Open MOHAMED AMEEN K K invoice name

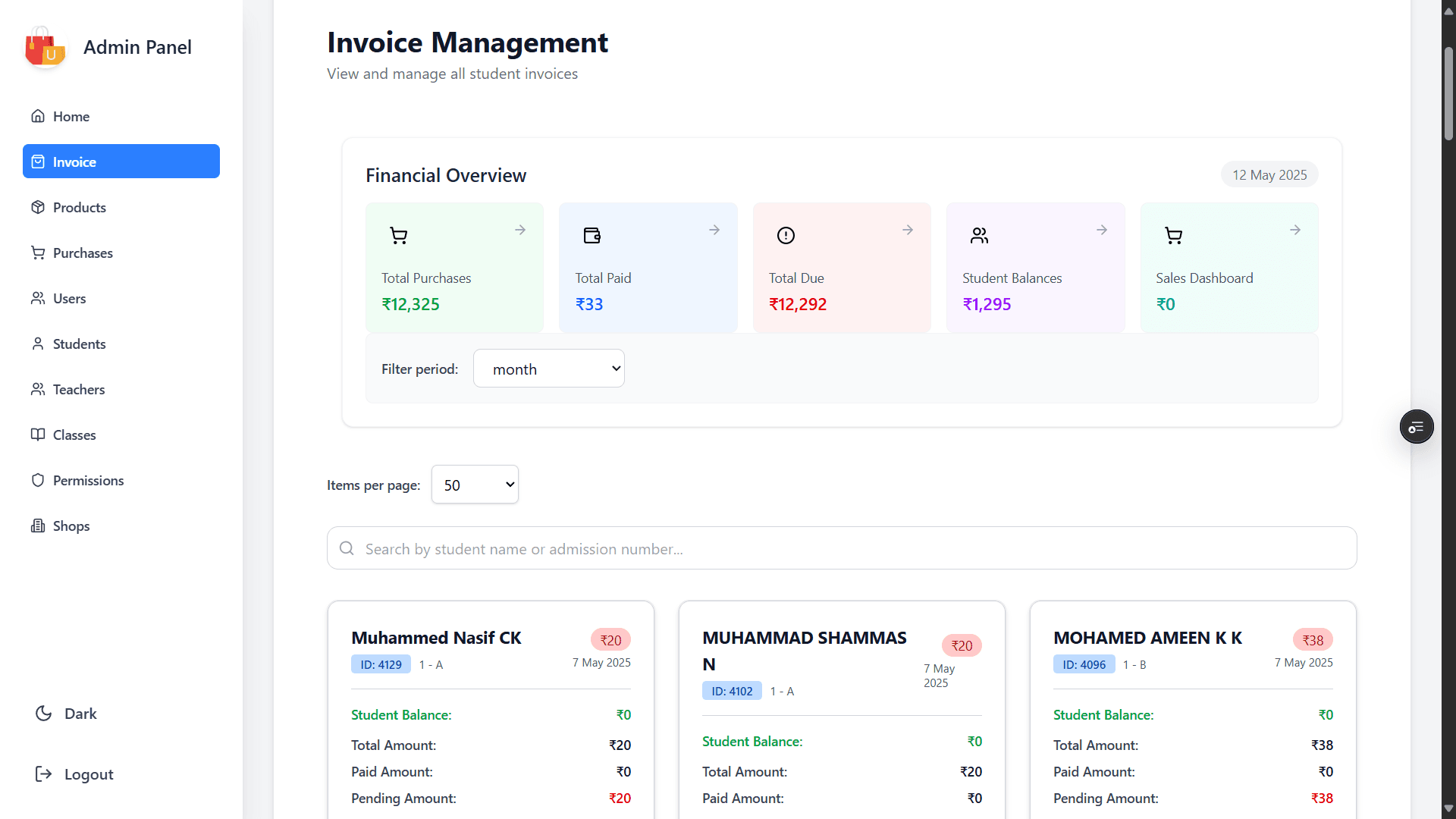pos(1147,638)
